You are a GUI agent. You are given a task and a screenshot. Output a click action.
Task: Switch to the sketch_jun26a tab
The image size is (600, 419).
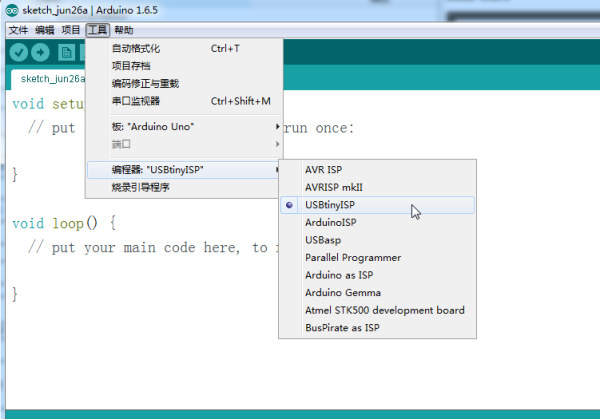click(50, 79)
